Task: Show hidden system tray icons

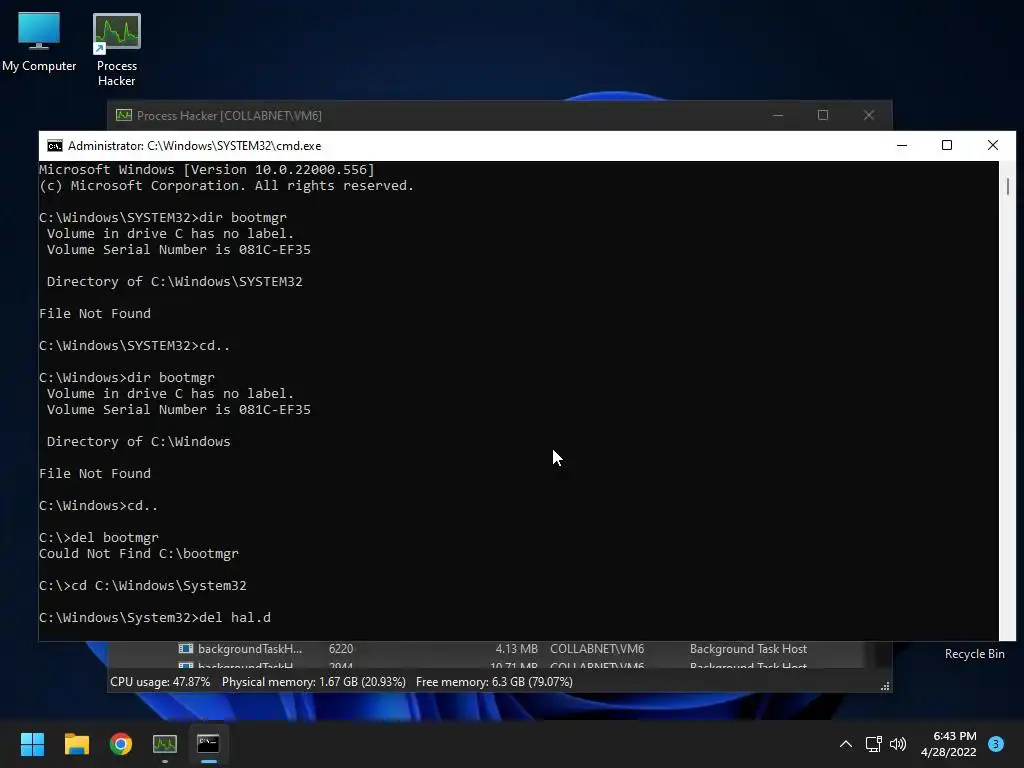Action: (846, 744)
